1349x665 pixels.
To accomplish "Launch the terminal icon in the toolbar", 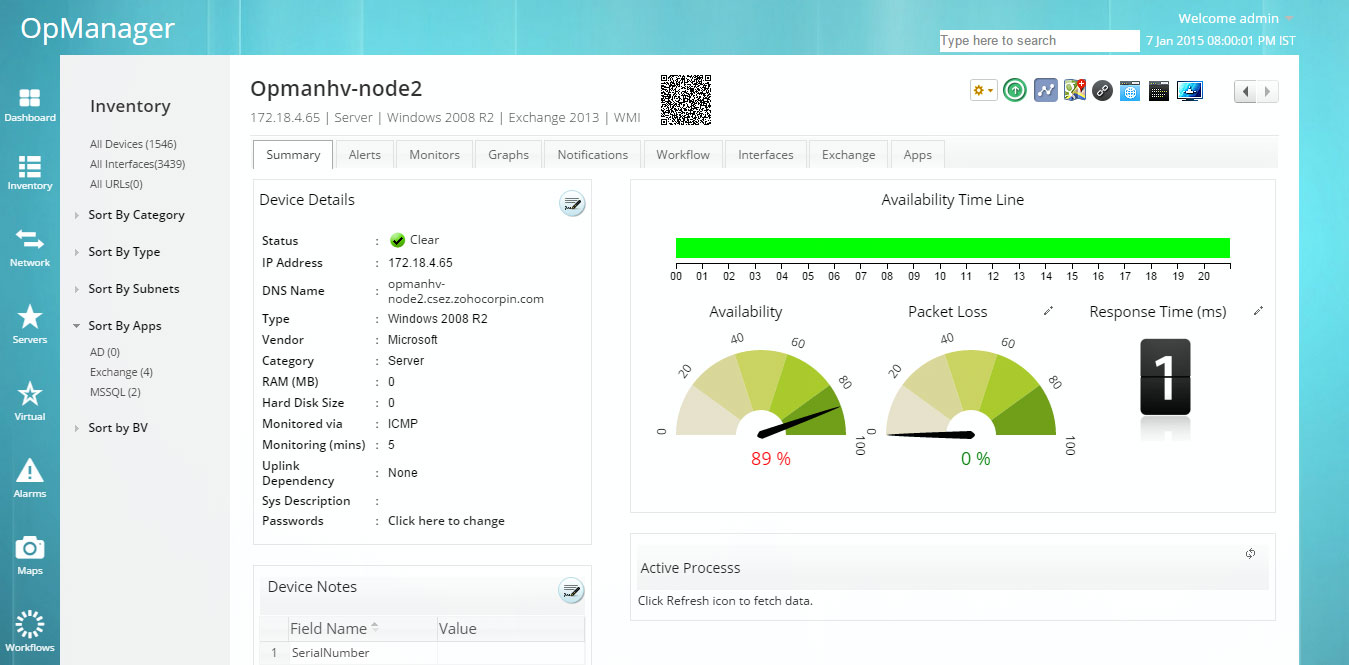I will [1159, 90].
